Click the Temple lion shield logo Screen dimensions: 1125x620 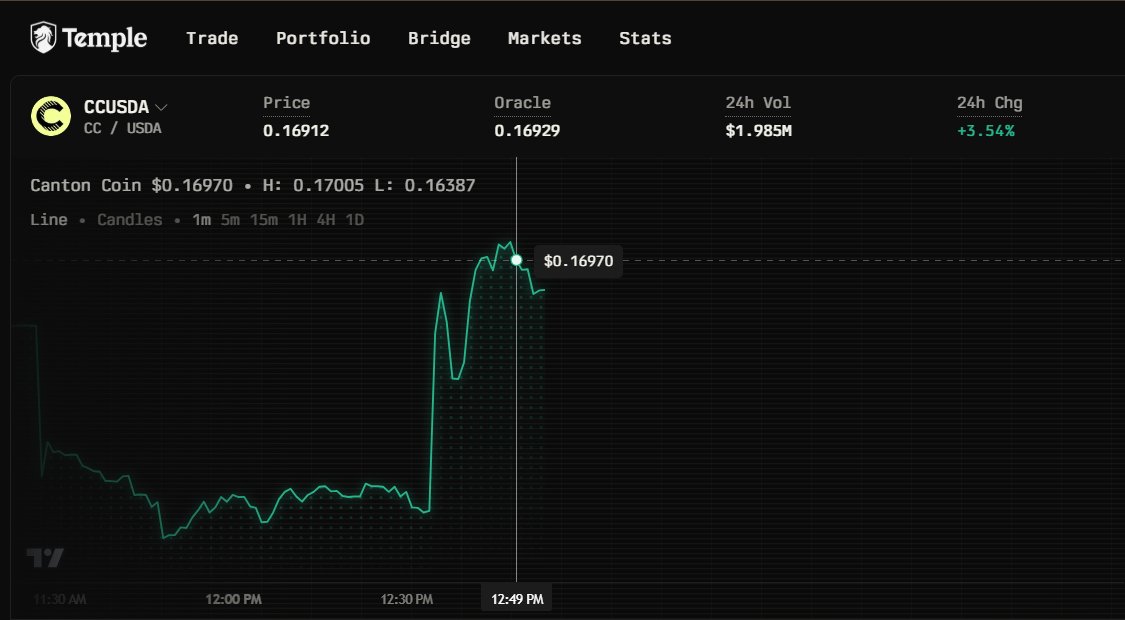click(43, 37)
